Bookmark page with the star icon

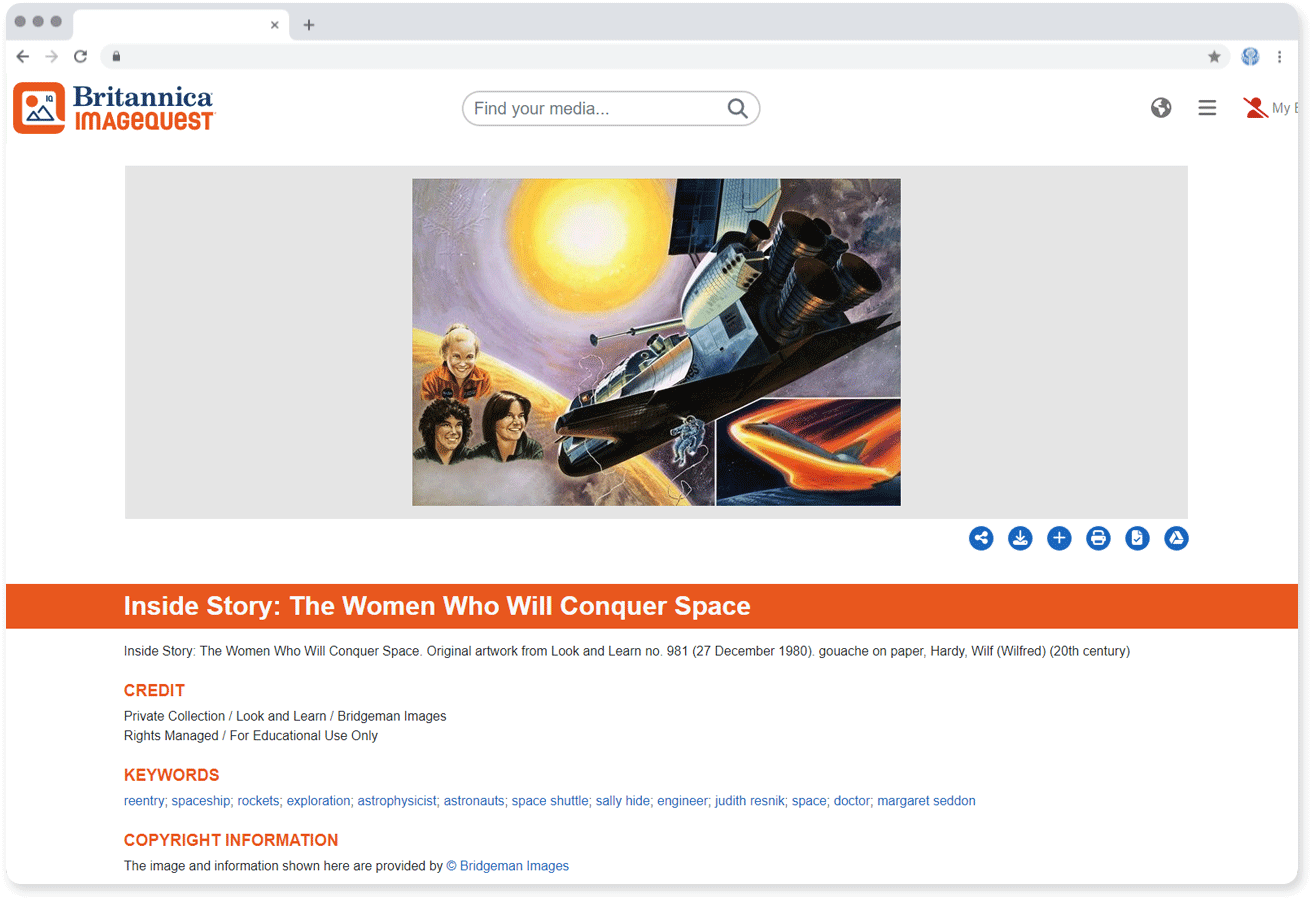pos(1214,57)
